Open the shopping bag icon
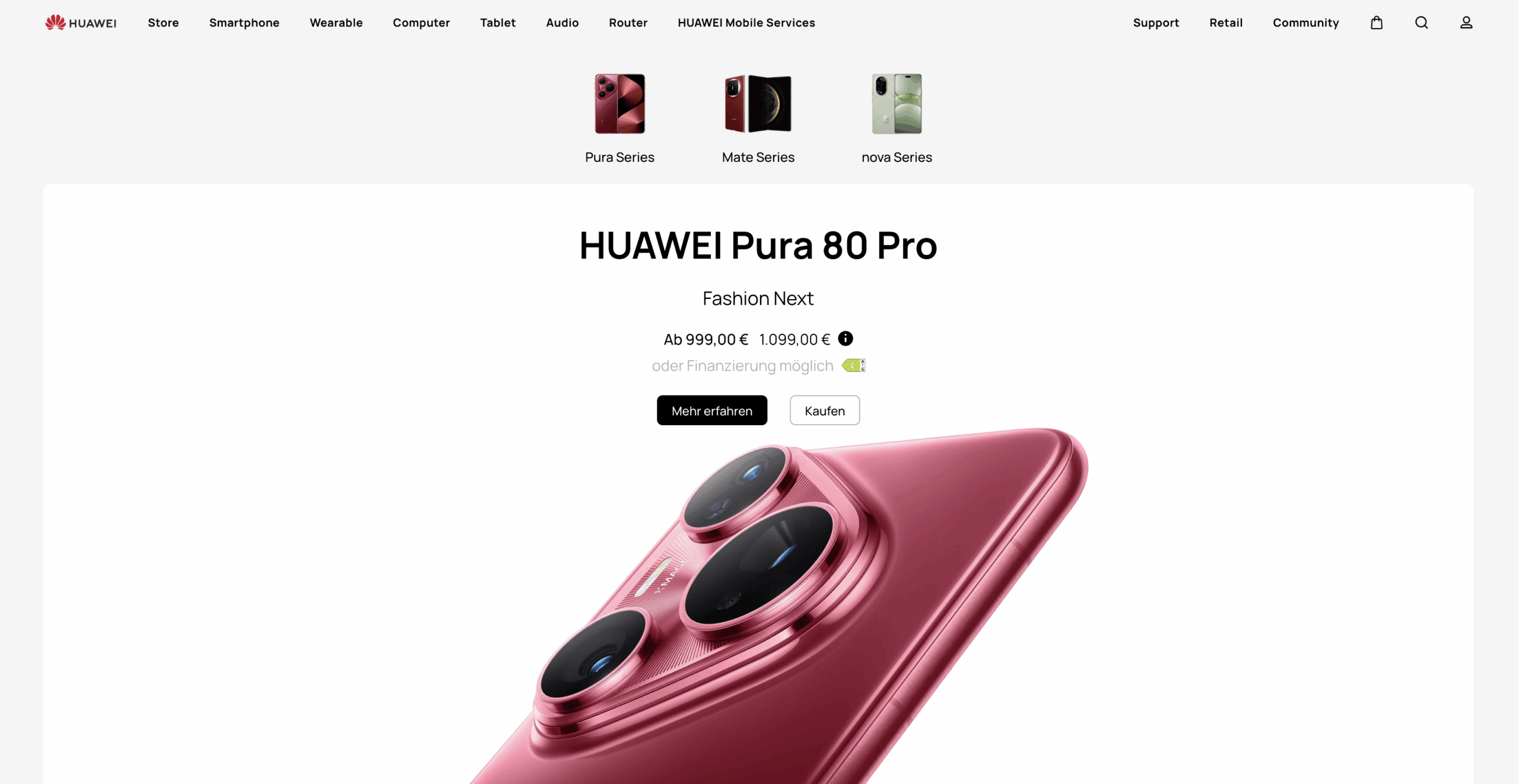 [1377, 23]
